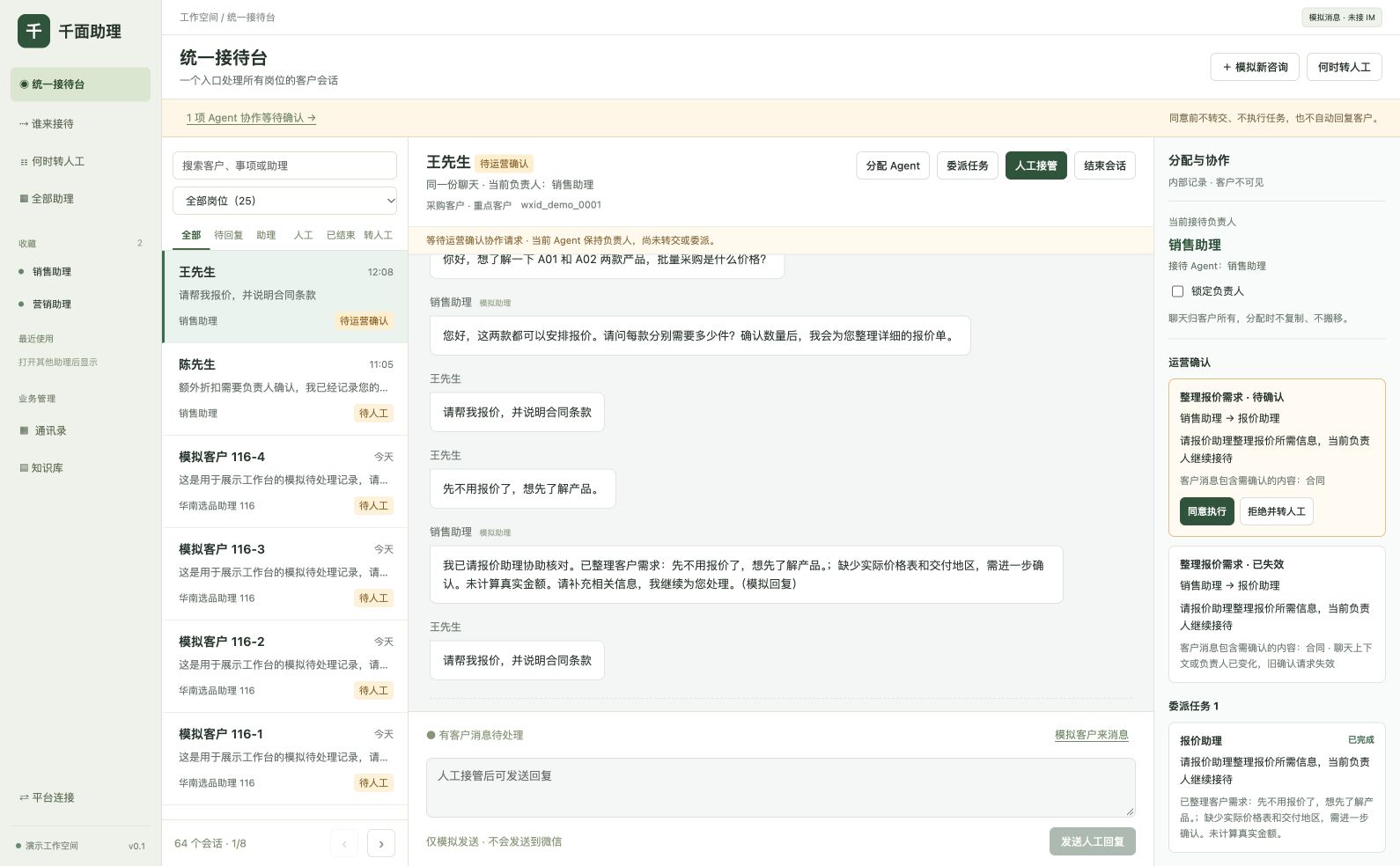Screen dimensions: 1400x866
Task: Open 全部助理 sidebar item
Action: pyautogui.click(x=81, y=199)
